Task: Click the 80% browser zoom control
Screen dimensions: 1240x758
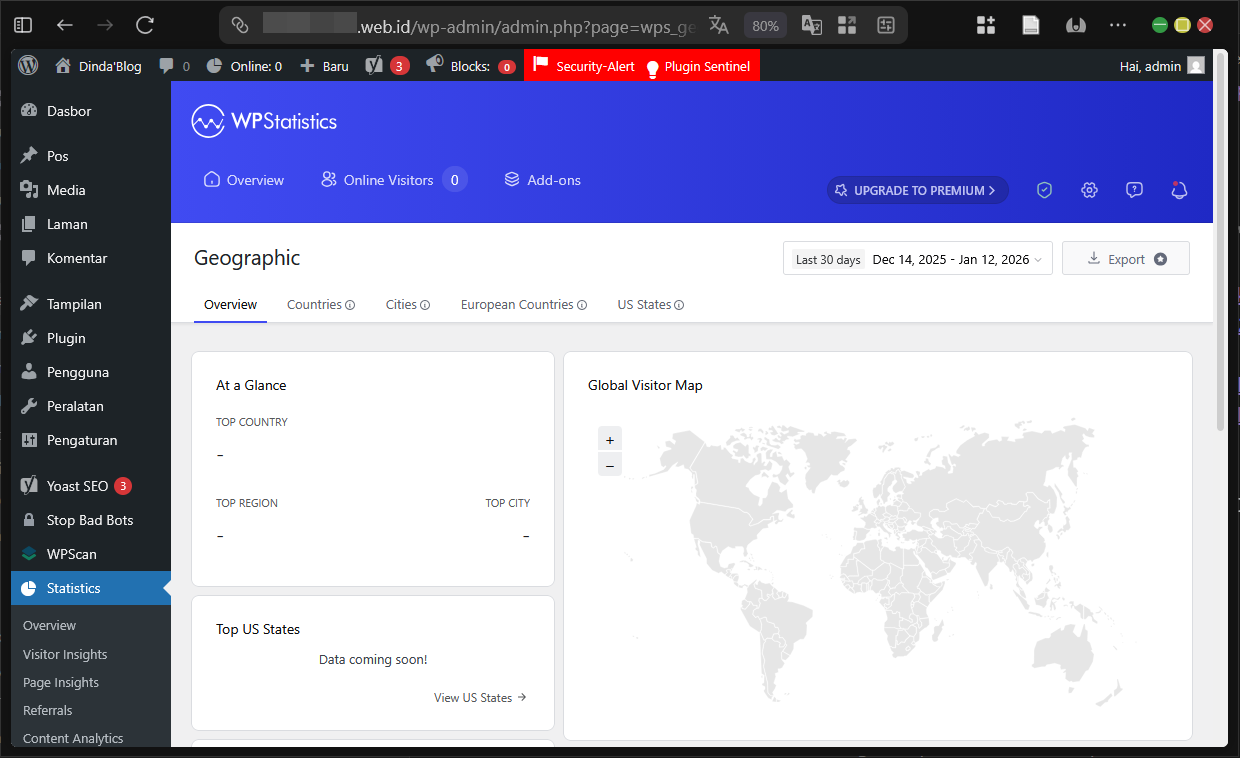Action: point(765,25)
